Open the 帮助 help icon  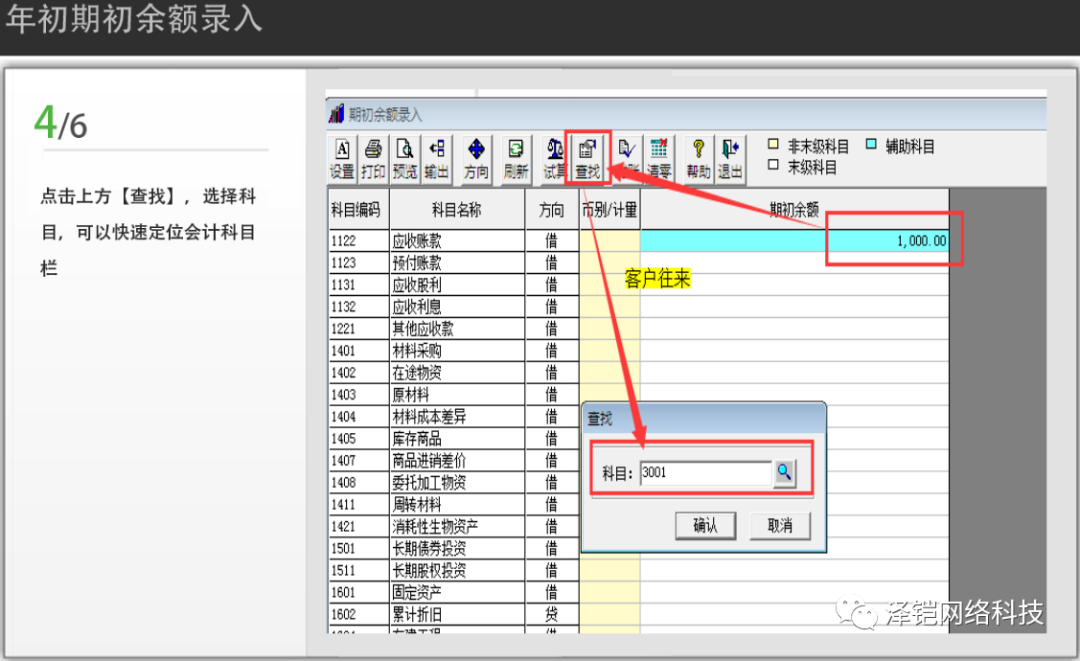(x=698, y=159)
